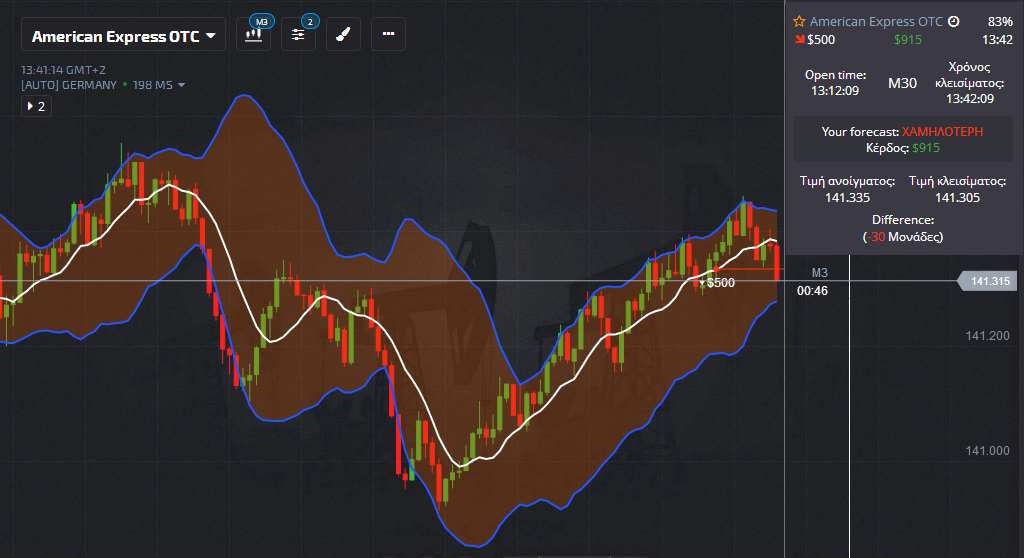
Task: Click the 141.200 price axis label
Action: 987,336
